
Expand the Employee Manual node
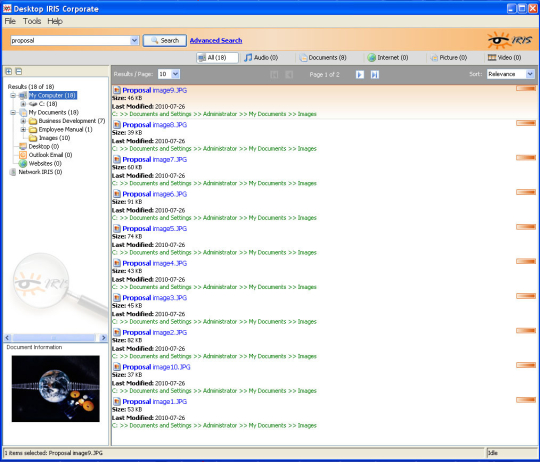point(23,129)
